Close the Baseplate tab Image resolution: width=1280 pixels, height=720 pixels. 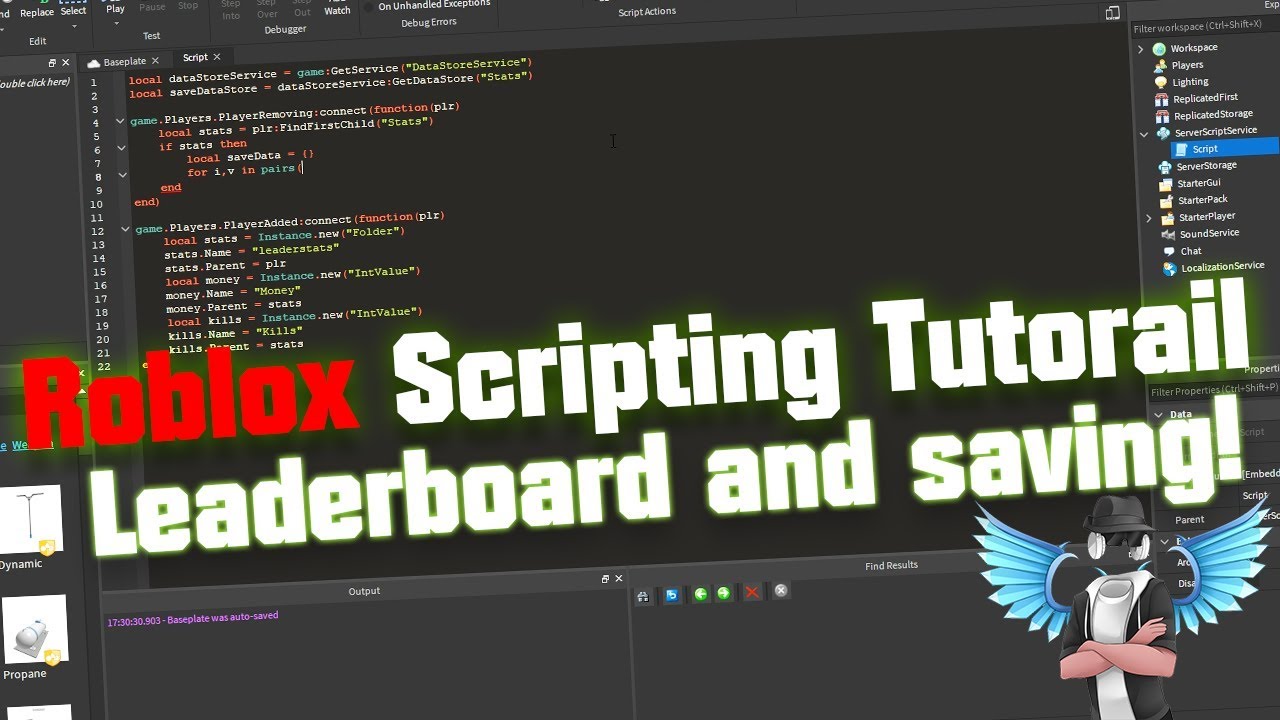pyautogui.click(x=155, y=61)
